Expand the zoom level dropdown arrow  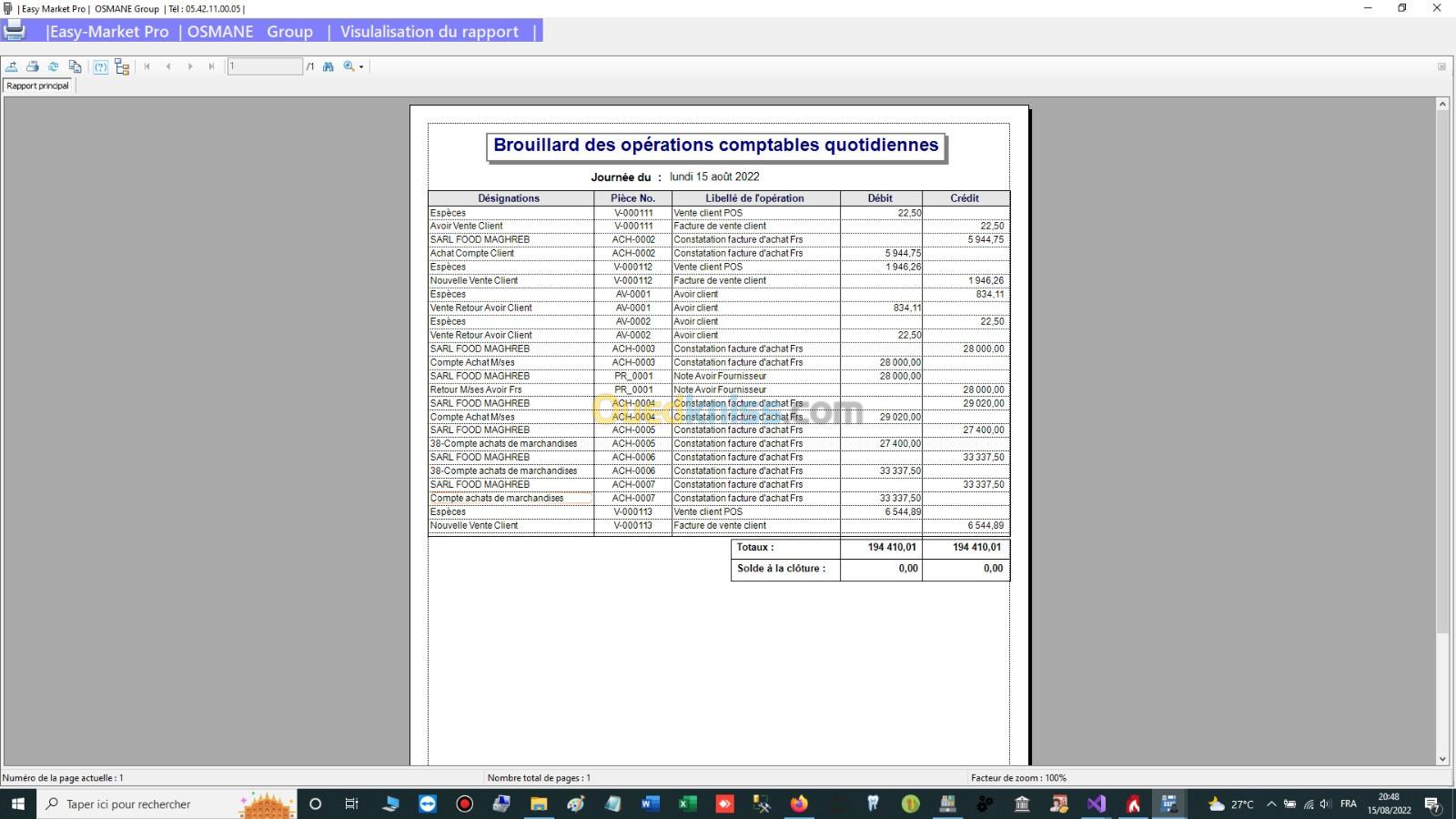[x=361, y=67]
